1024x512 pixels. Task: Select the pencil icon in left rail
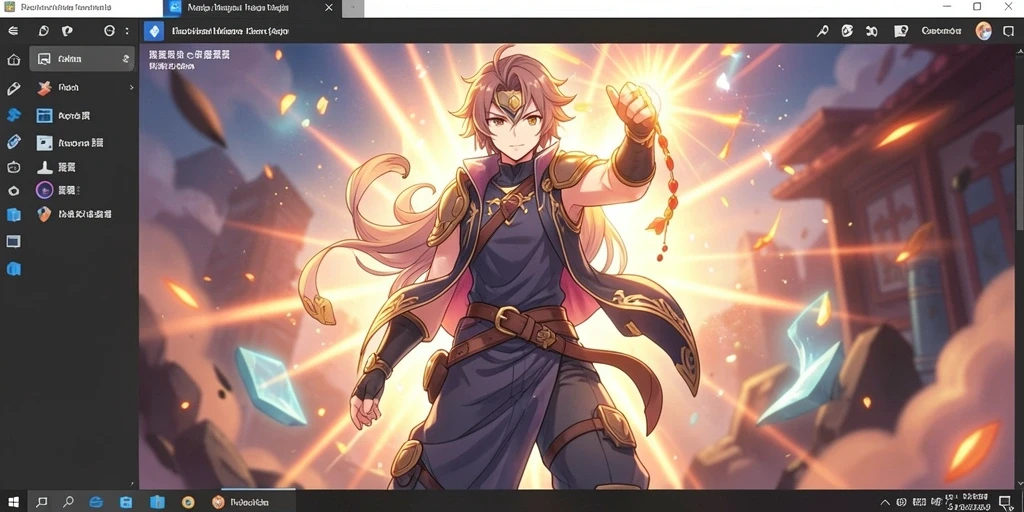click(13, 88)
